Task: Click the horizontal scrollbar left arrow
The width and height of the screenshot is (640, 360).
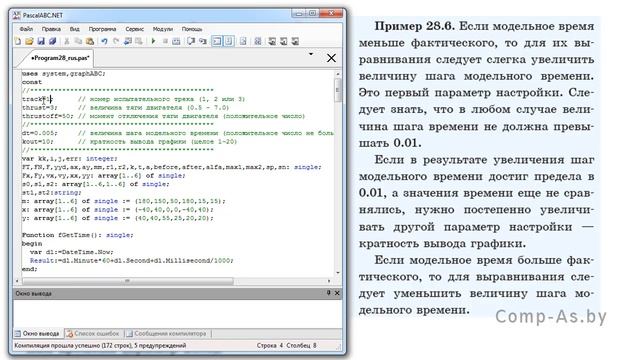Action: pyautogui.click(x=17, y=281)
